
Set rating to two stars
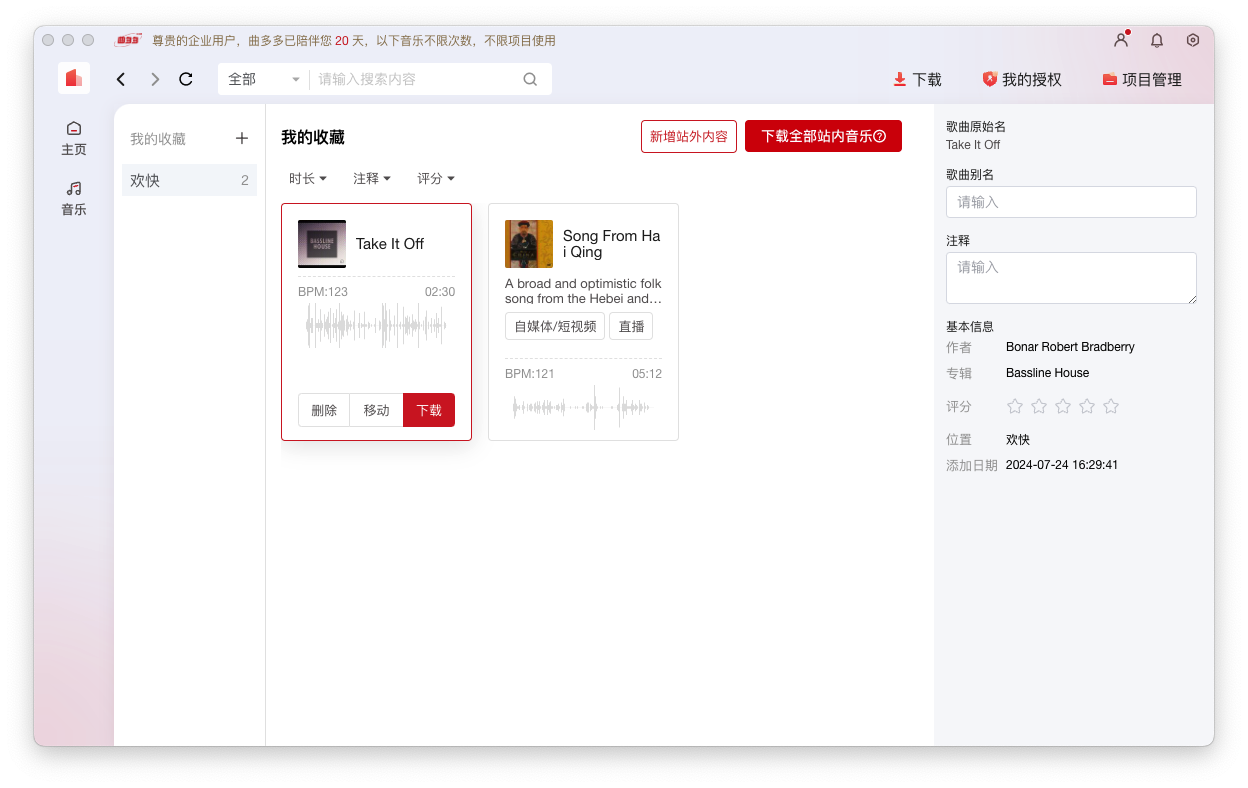pyautogui.click(x=1039, y=406)
